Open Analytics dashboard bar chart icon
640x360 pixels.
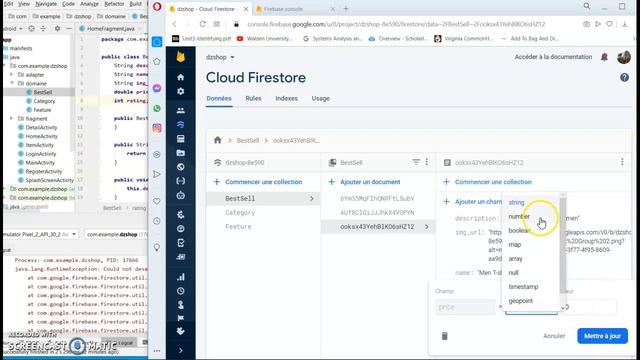point(180,277)
